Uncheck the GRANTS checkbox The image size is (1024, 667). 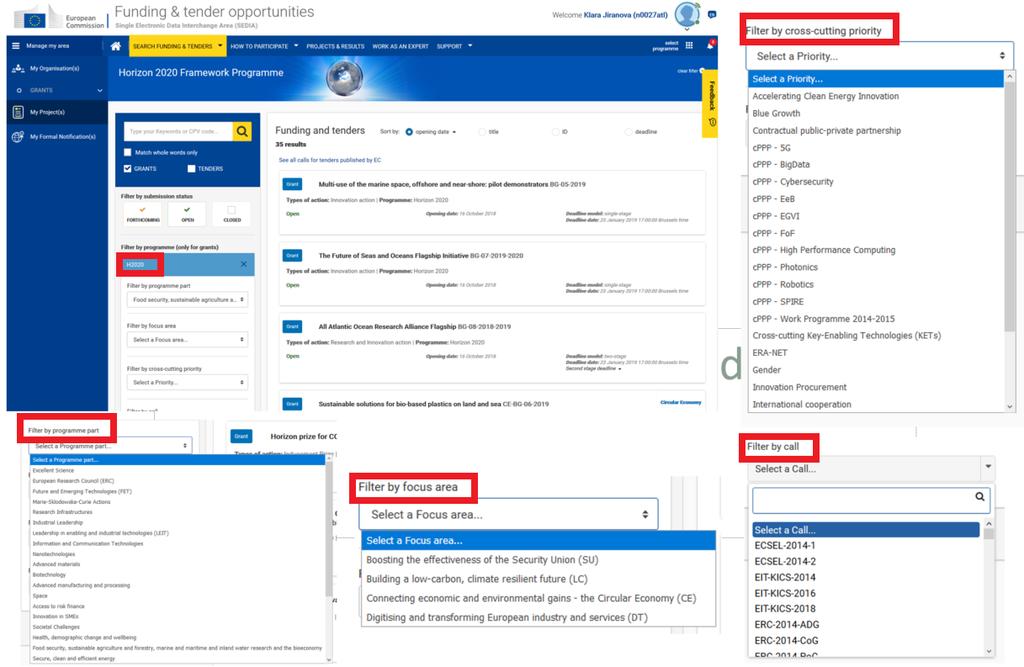(127, 169)
